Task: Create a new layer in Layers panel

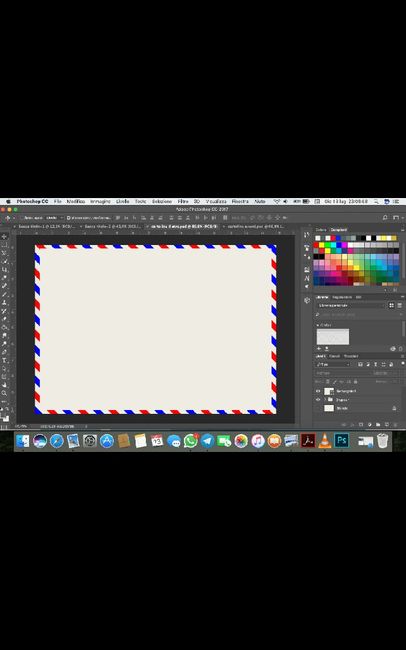Action: point(387,424)
